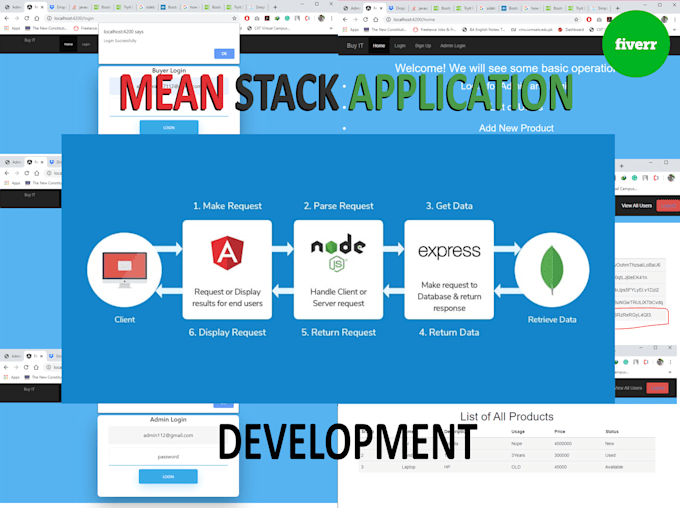
Task: Click home icon in top-right window toolbar
Action: 376,20
